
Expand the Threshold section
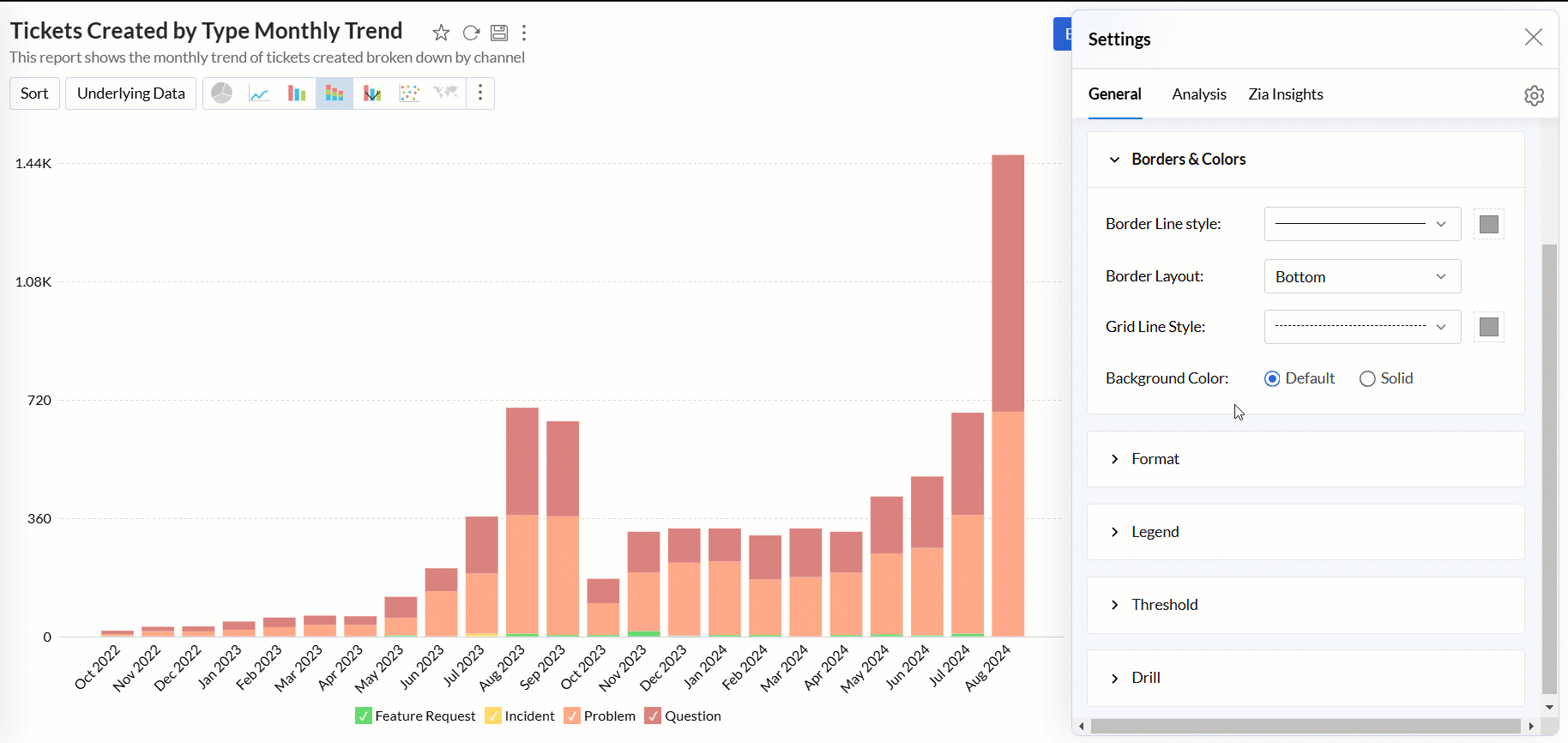[x=1164, y=605]
